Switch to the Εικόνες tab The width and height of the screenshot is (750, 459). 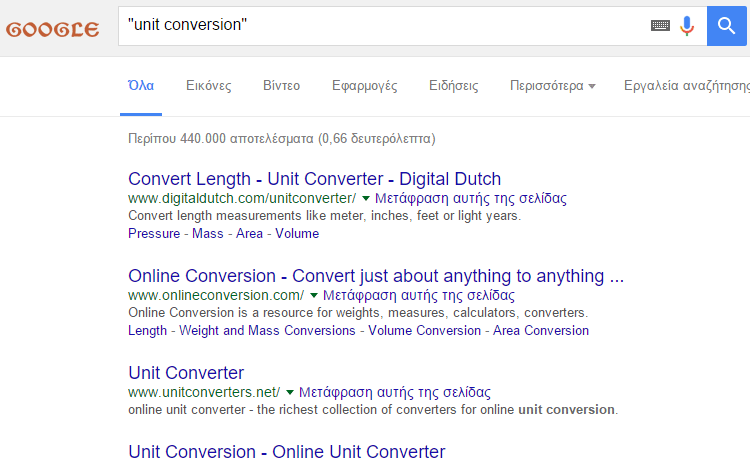tap(209, 86)
